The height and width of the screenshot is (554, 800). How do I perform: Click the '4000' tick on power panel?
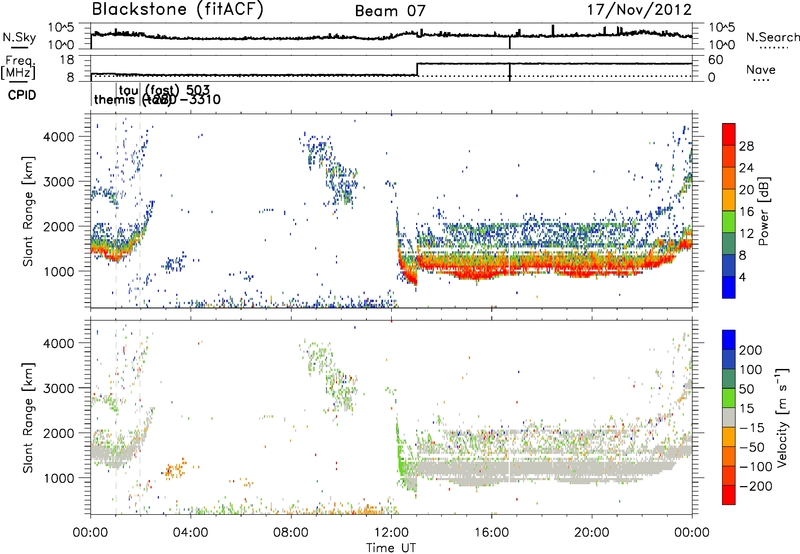coord(58,137)
